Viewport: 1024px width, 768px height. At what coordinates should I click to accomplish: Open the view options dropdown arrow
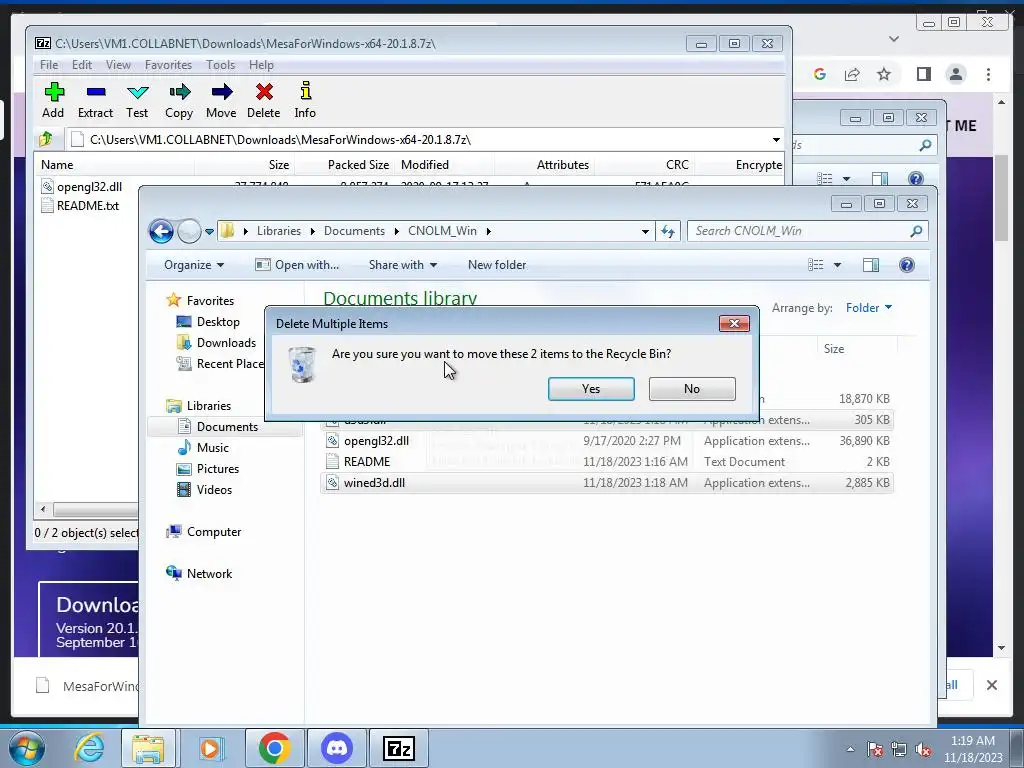(x=837, y=264)
